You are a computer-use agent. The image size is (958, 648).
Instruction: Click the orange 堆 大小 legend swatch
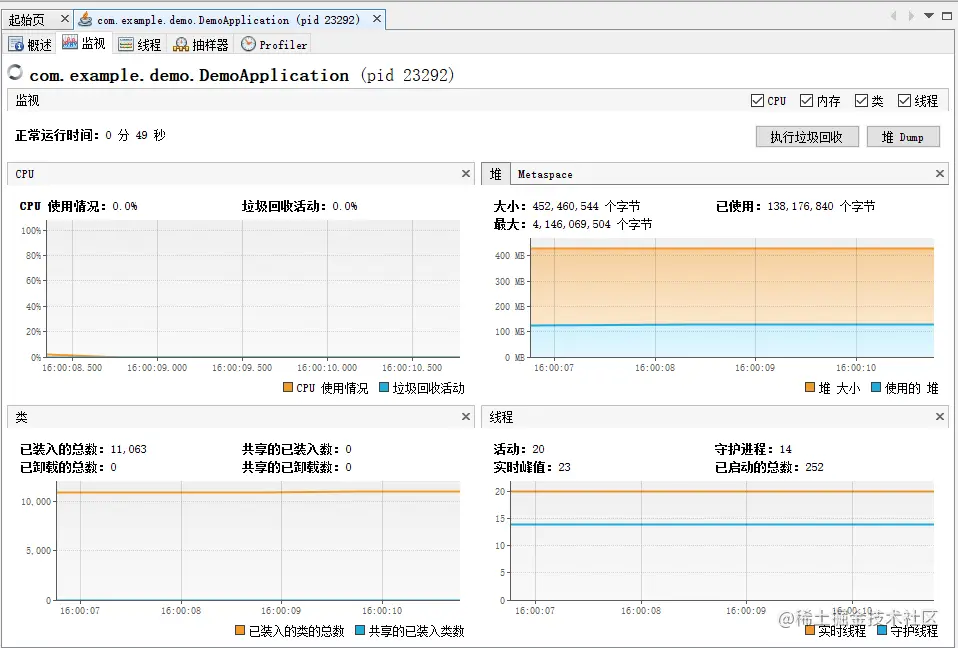coord(810,387)
